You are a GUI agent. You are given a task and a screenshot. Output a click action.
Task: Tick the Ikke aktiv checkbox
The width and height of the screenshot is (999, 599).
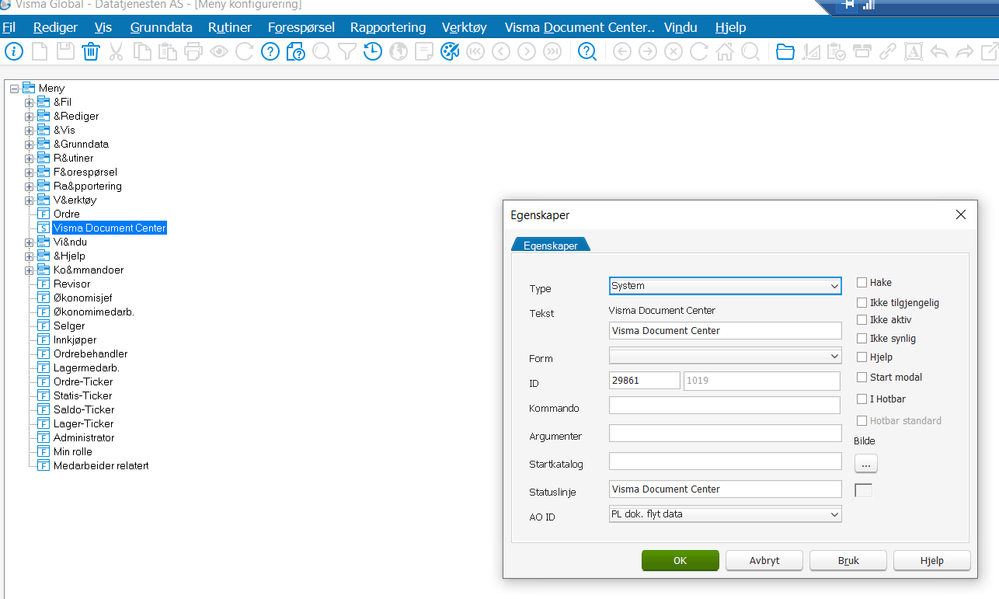[862, 320]
